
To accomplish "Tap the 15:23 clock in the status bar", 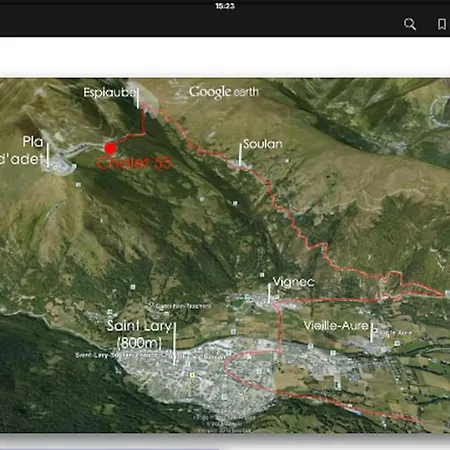I will (x=225, y=6).
